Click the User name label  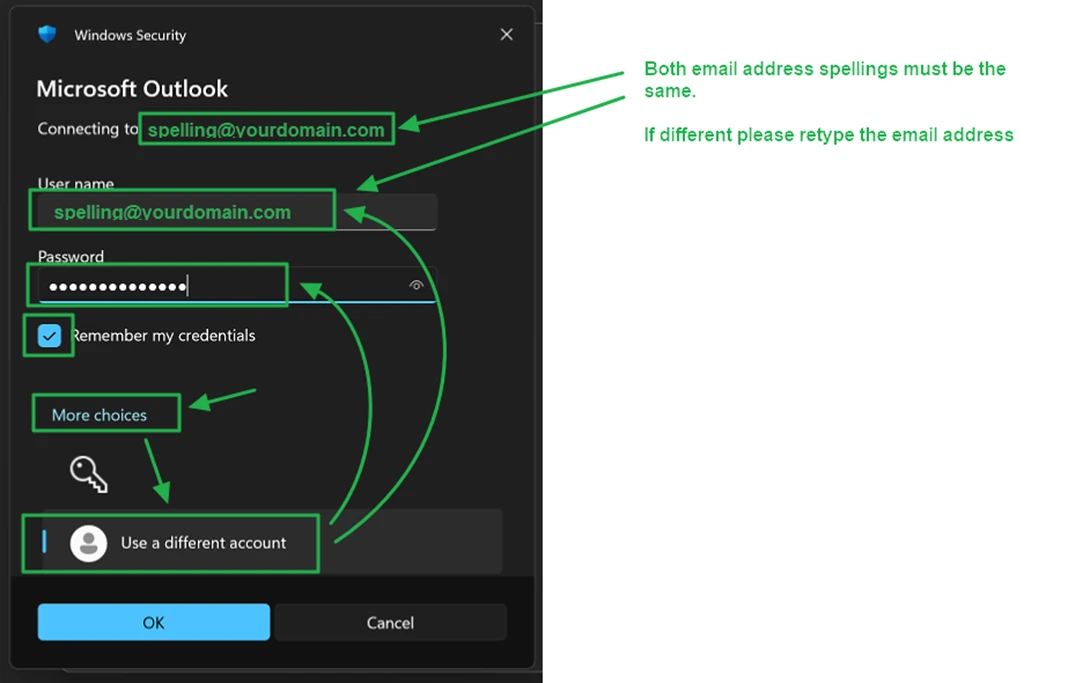76,184
